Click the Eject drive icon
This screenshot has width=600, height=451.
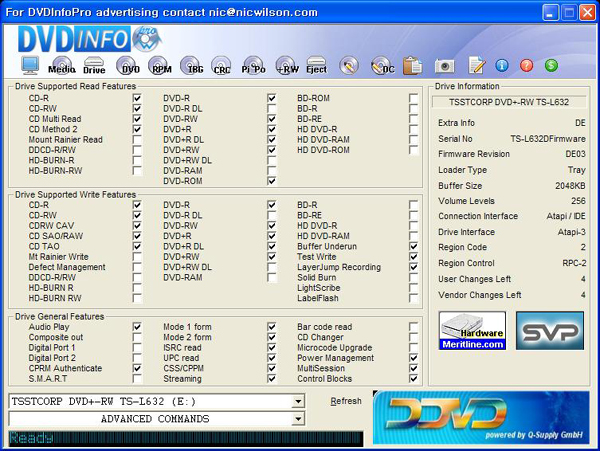pos(316,65)
